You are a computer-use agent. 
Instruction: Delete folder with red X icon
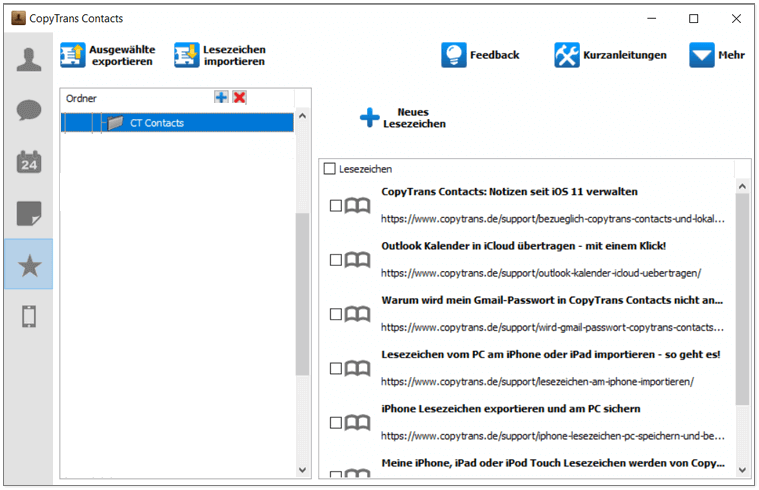pyautogui.click(x=239, y=97)
